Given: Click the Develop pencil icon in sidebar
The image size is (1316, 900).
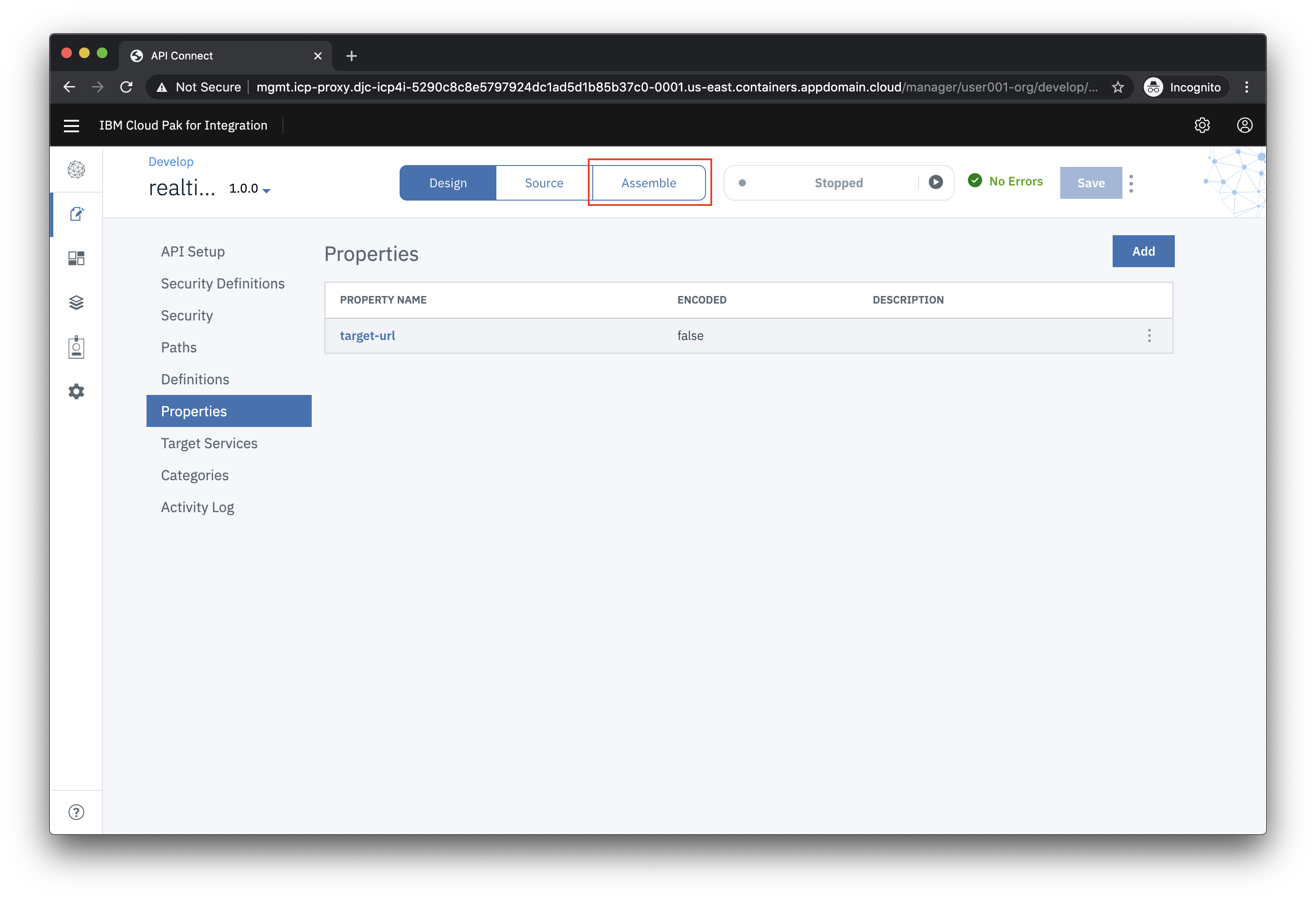Looking at the screenshot, I should pyautogui.click(x=76, y=214).
